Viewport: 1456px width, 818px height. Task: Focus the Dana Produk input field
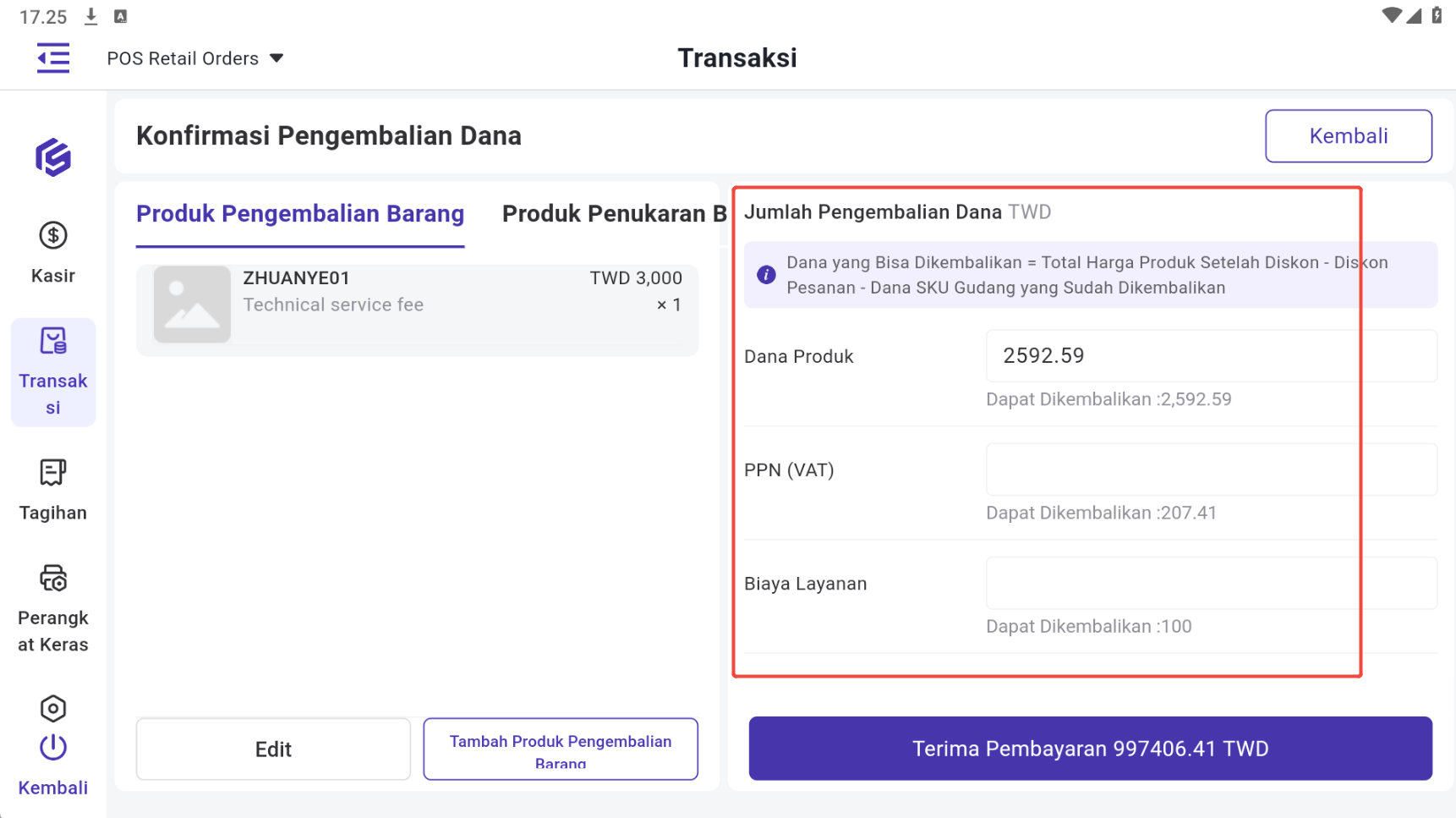1211,356
